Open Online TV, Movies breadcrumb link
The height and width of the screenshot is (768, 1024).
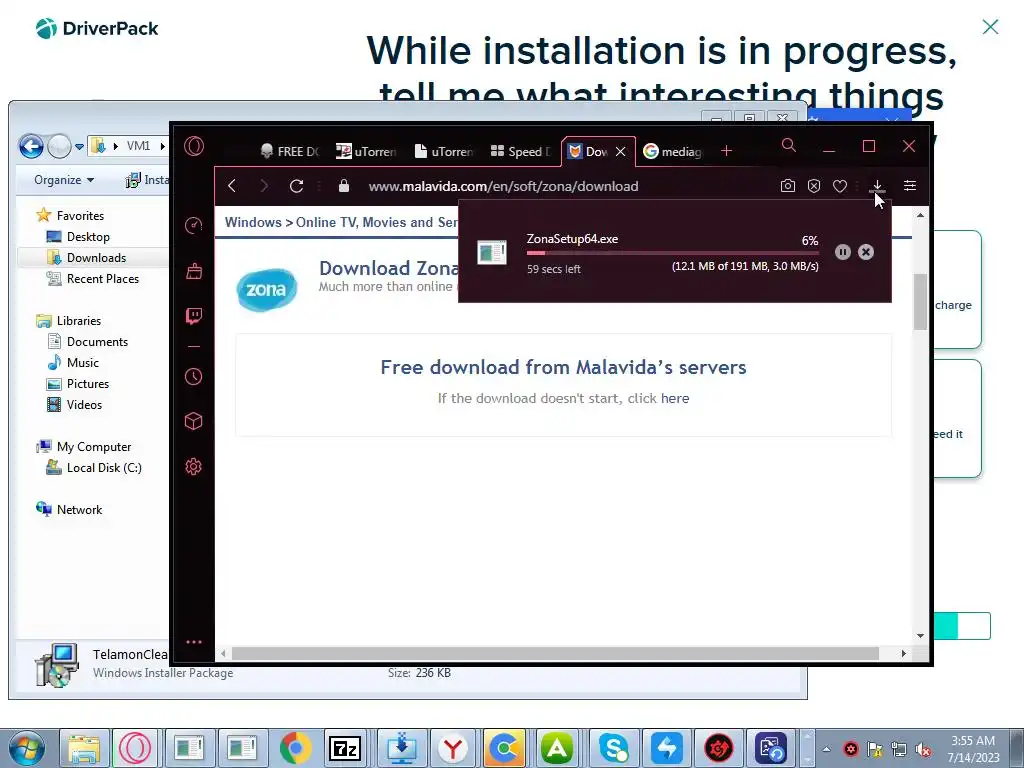click(x=377, y=222)
